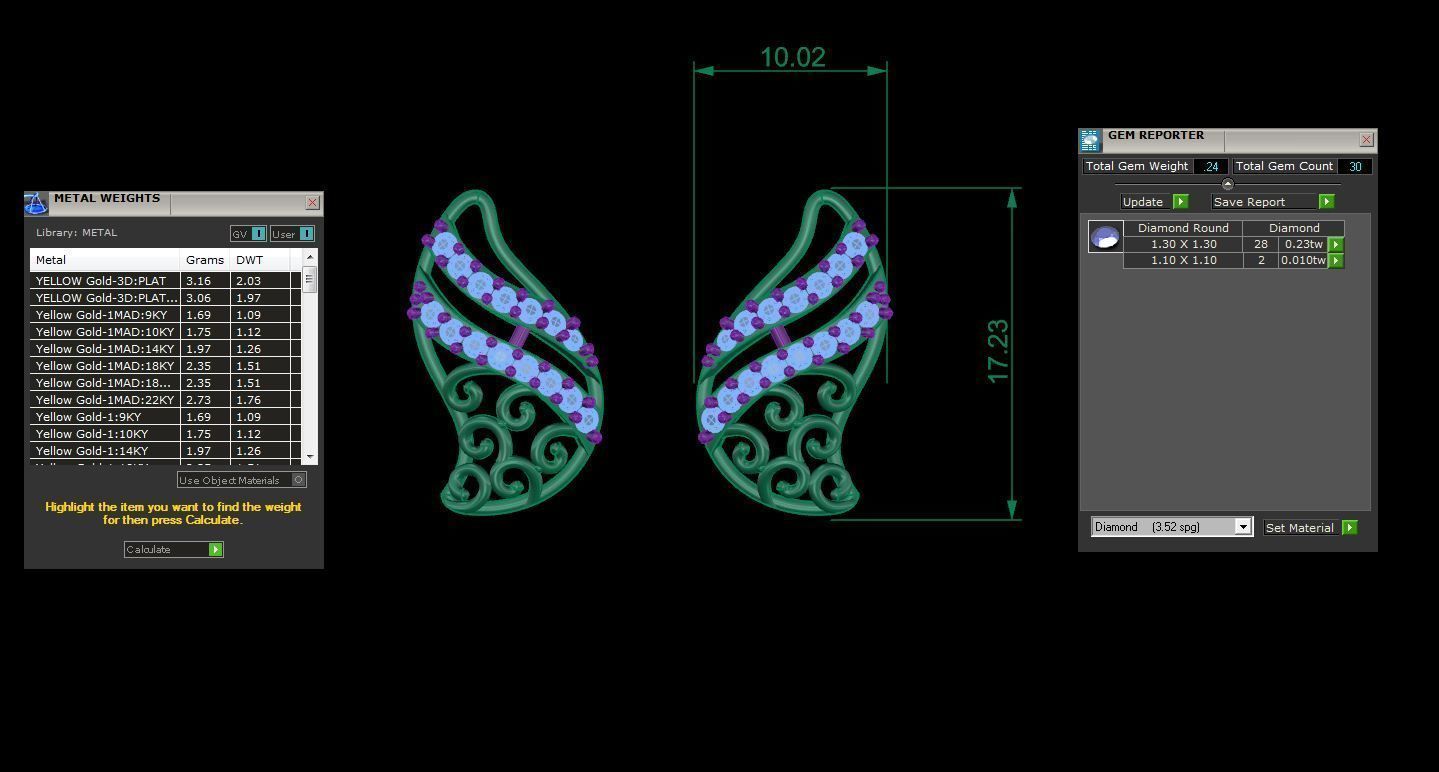Viewport: 1439px width, 772px height.
Task: Click the green arrow beside Set Material
Action: click(x=1349, y=527)
